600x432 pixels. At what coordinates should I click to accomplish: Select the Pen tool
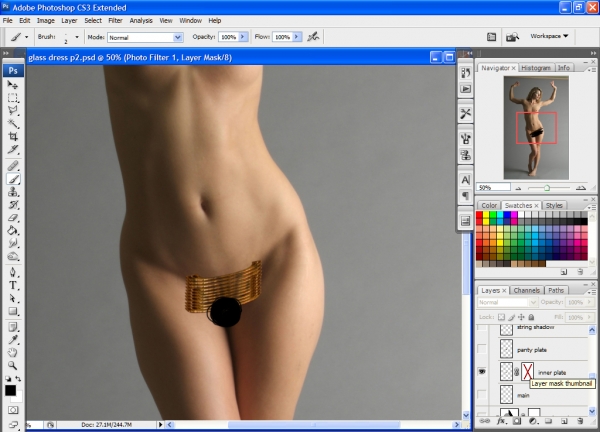13,272
